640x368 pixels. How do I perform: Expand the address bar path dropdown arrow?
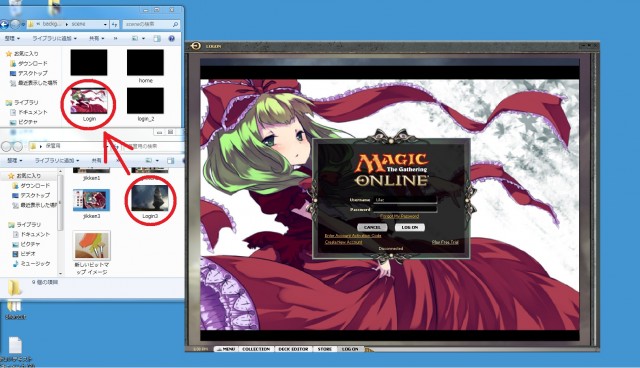point(105,24)
